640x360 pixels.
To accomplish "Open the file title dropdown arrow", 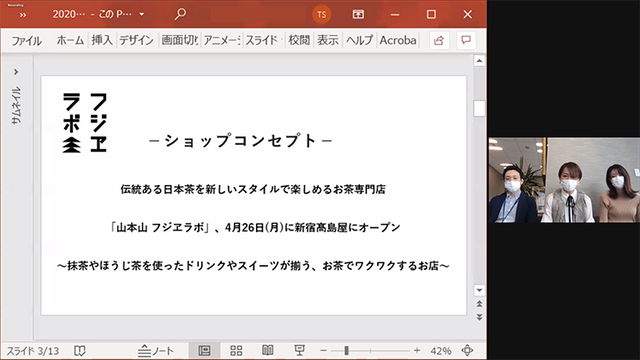I will click(142, 14).
